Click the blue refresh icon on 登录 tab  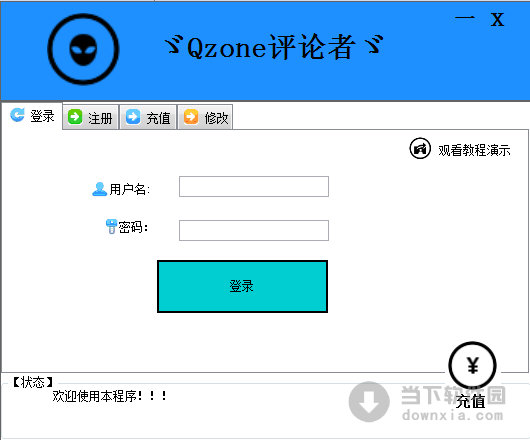pyautogui.click(x=17, y=115)
